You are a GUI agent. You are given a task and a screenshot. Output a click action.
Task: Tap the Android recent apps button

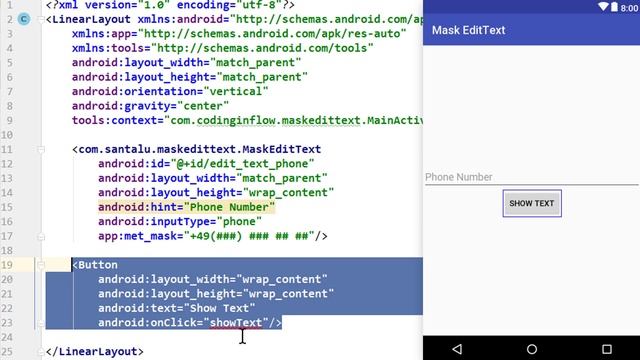point(607,349)
